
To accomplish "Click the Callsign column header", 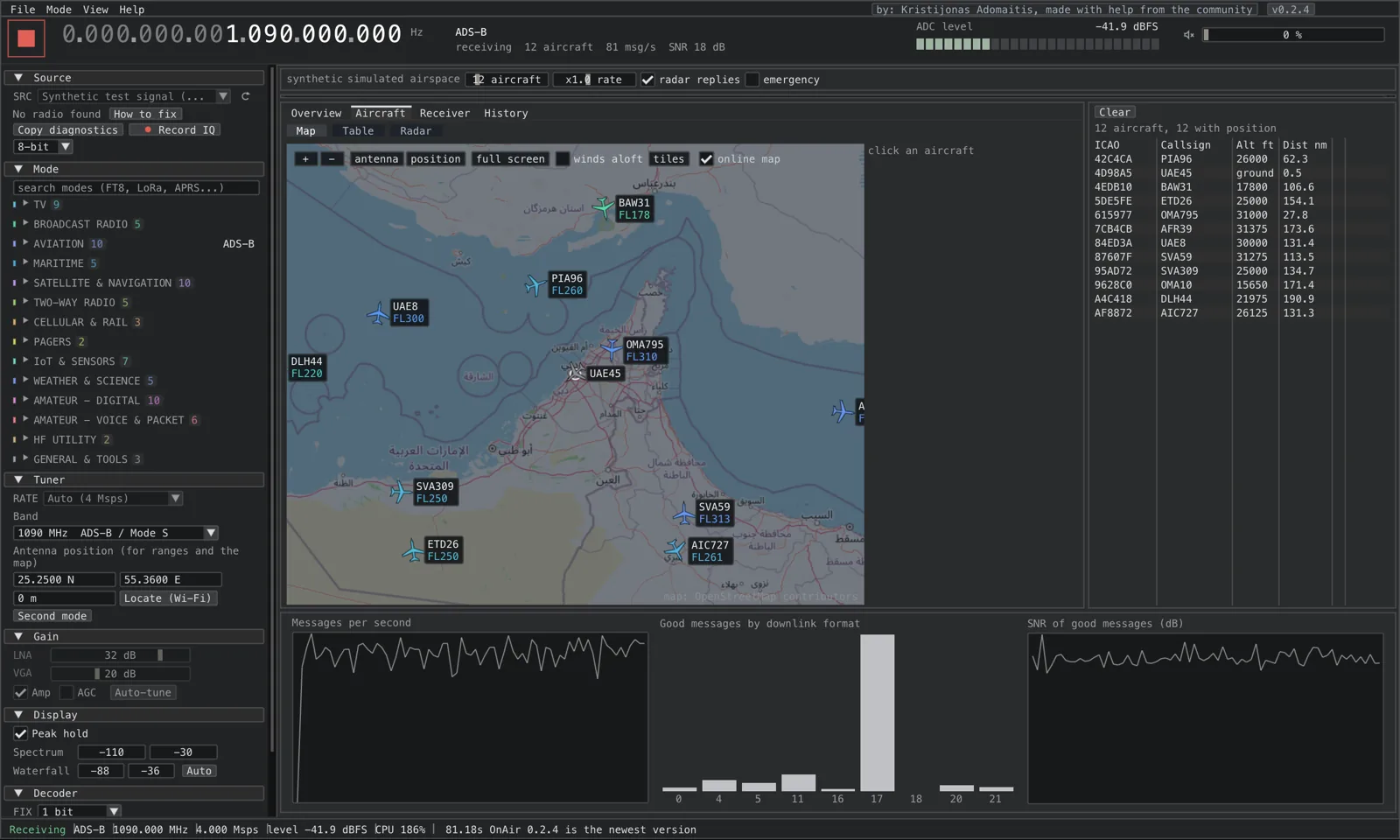I will [1186, 145].
